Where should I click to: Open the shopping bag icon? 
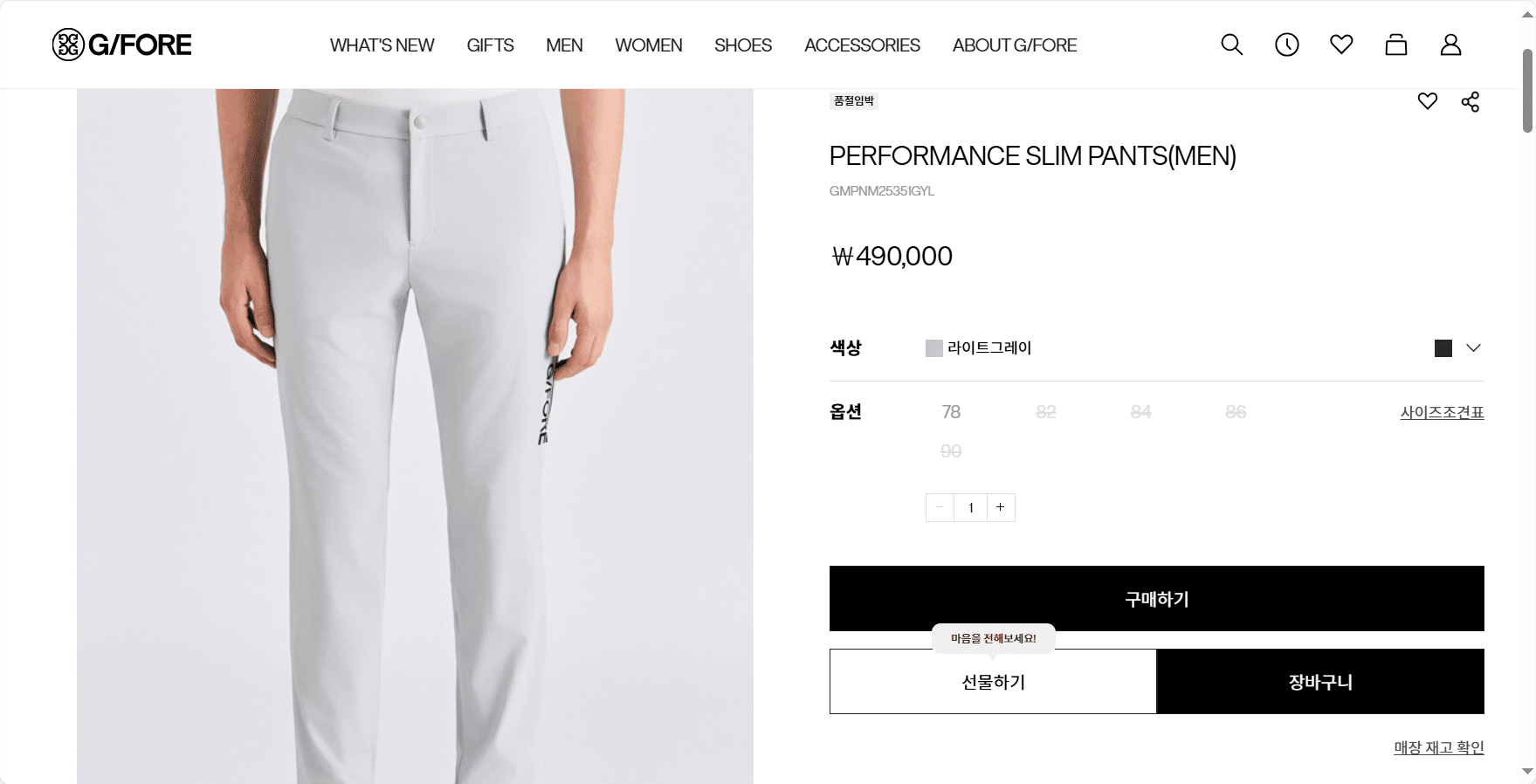coord(1396,45)
